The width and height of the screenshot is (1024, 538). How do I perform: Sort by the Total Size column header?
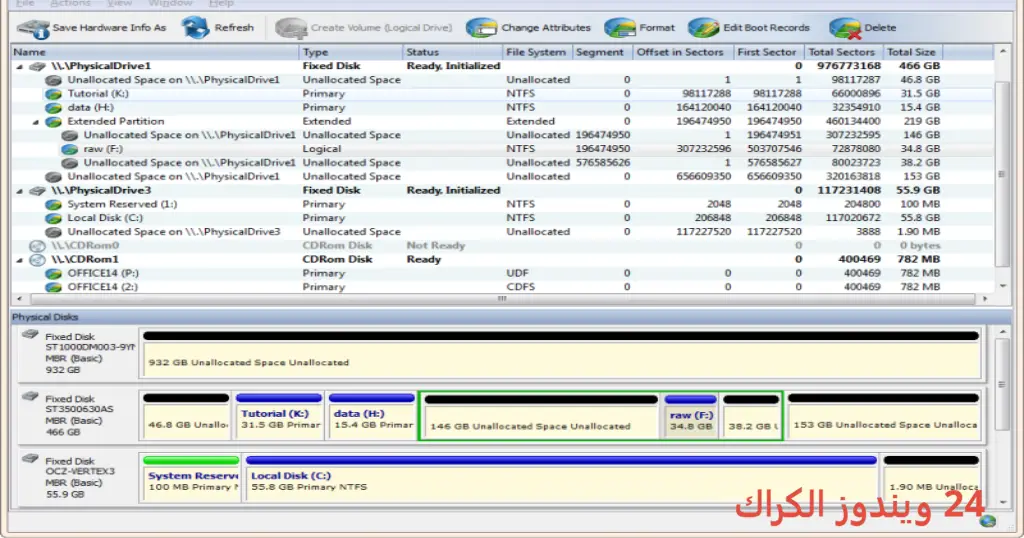click(912, 52)
